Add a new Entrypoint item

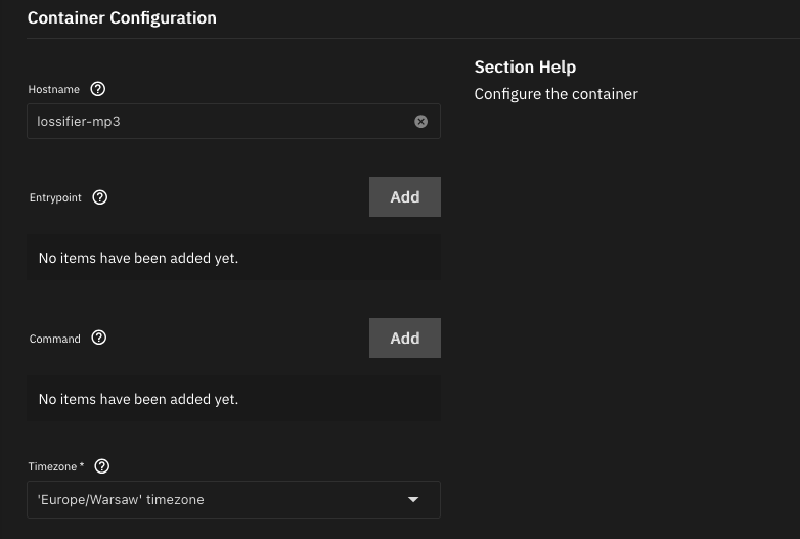(404, 197)
